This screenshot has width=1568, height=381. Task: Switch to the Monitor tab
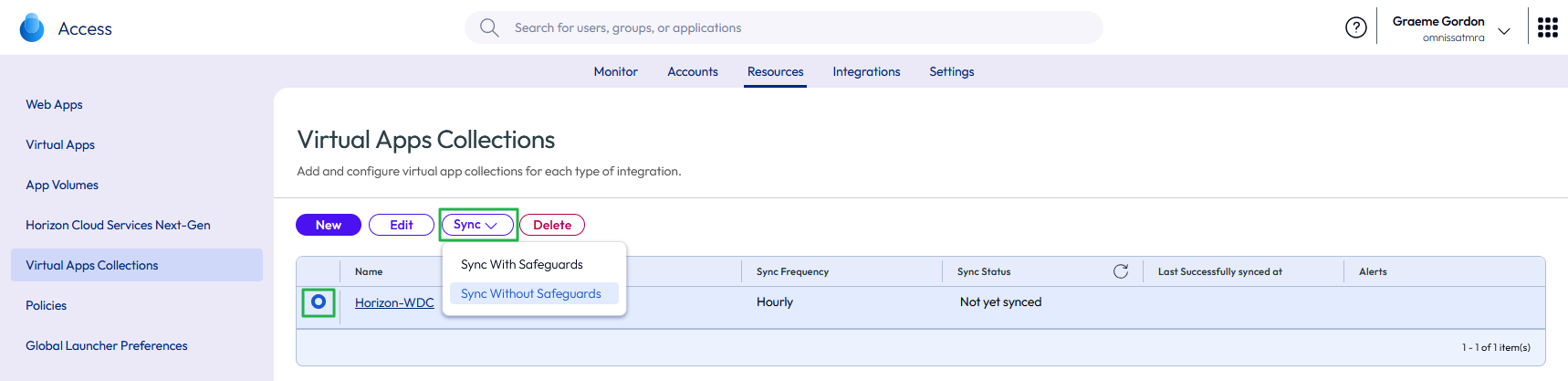pyautogui.click(x=615, y=71)
